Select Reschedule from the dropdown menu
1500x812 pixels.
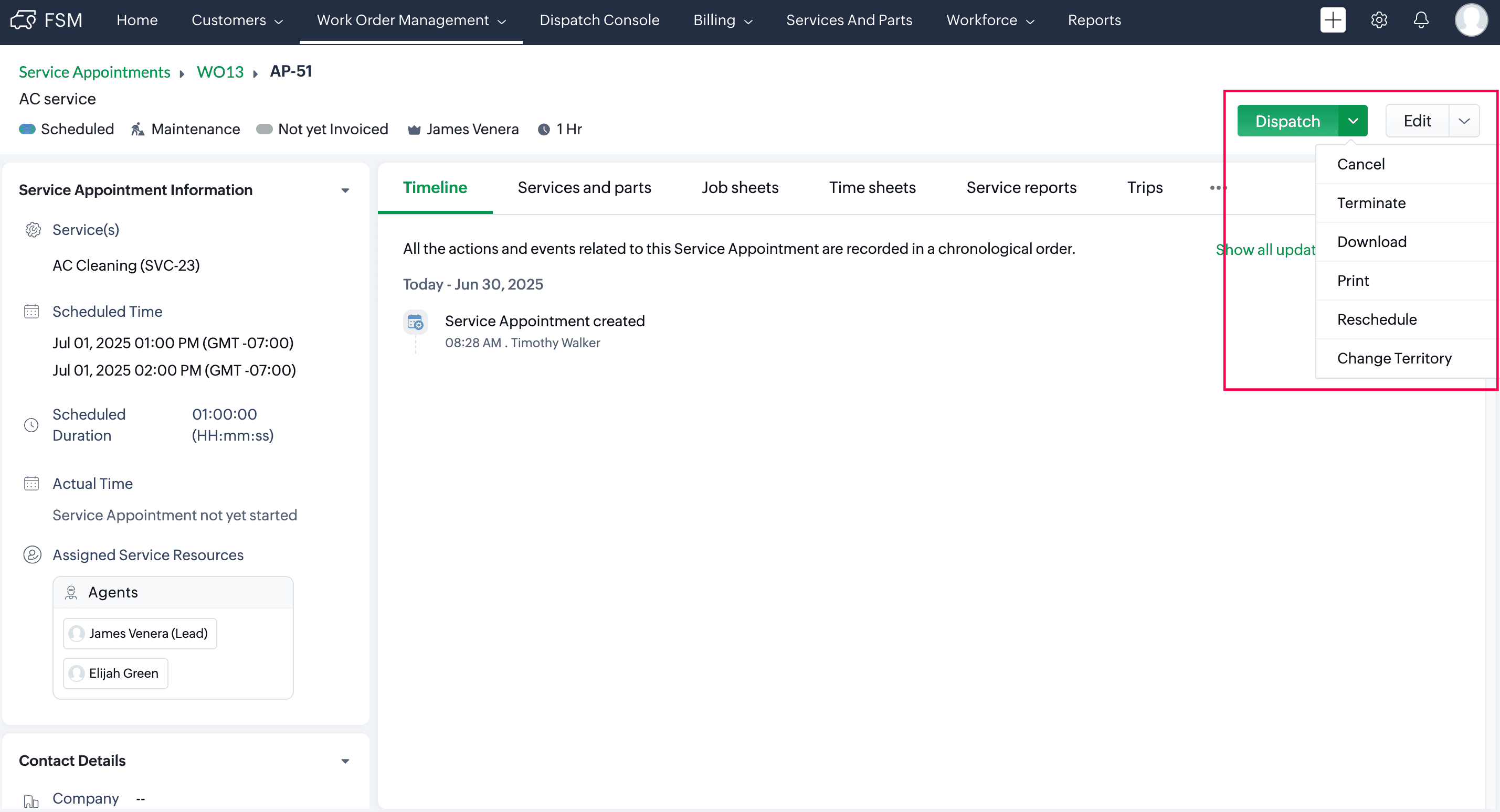pyautogui.click(x=1377, y=319)
